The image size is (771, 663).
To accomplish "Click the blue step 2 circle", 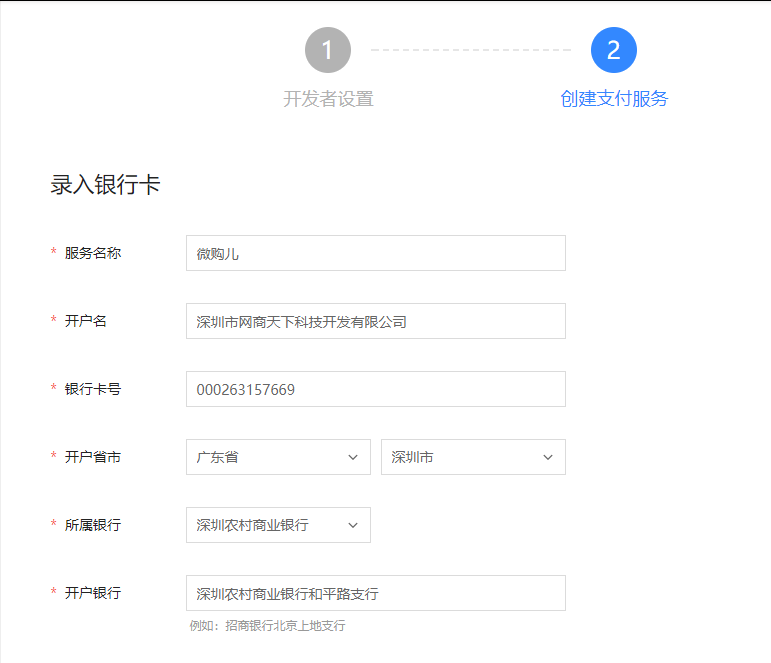I will (x=613, y=50).
